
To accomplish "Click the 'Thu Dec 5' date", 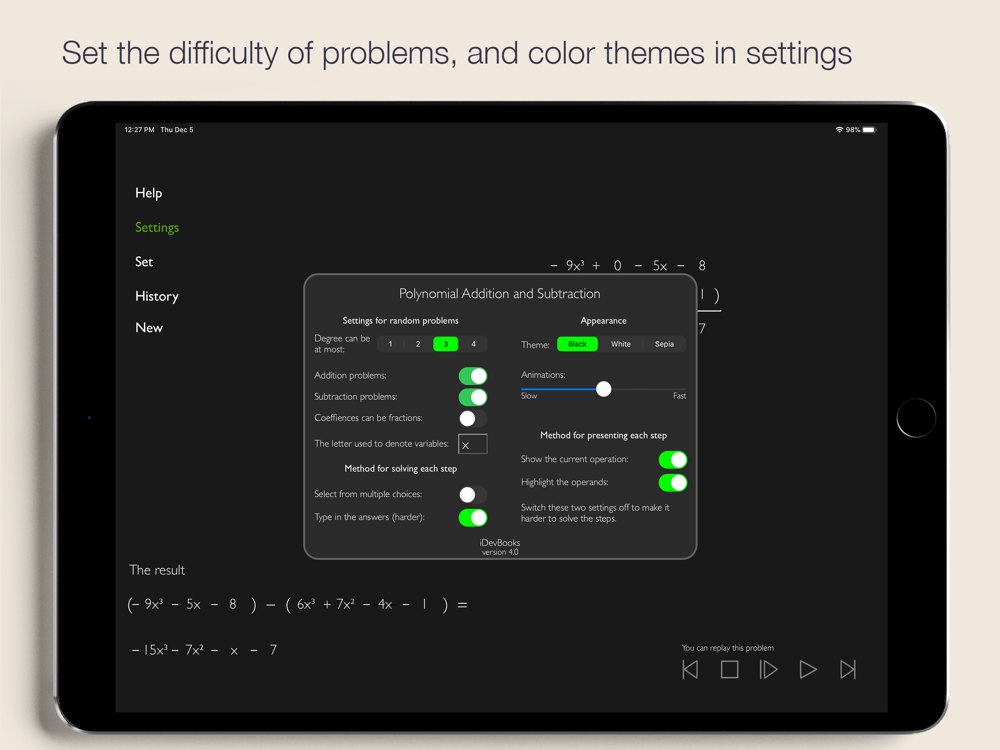I will (177, 129).
